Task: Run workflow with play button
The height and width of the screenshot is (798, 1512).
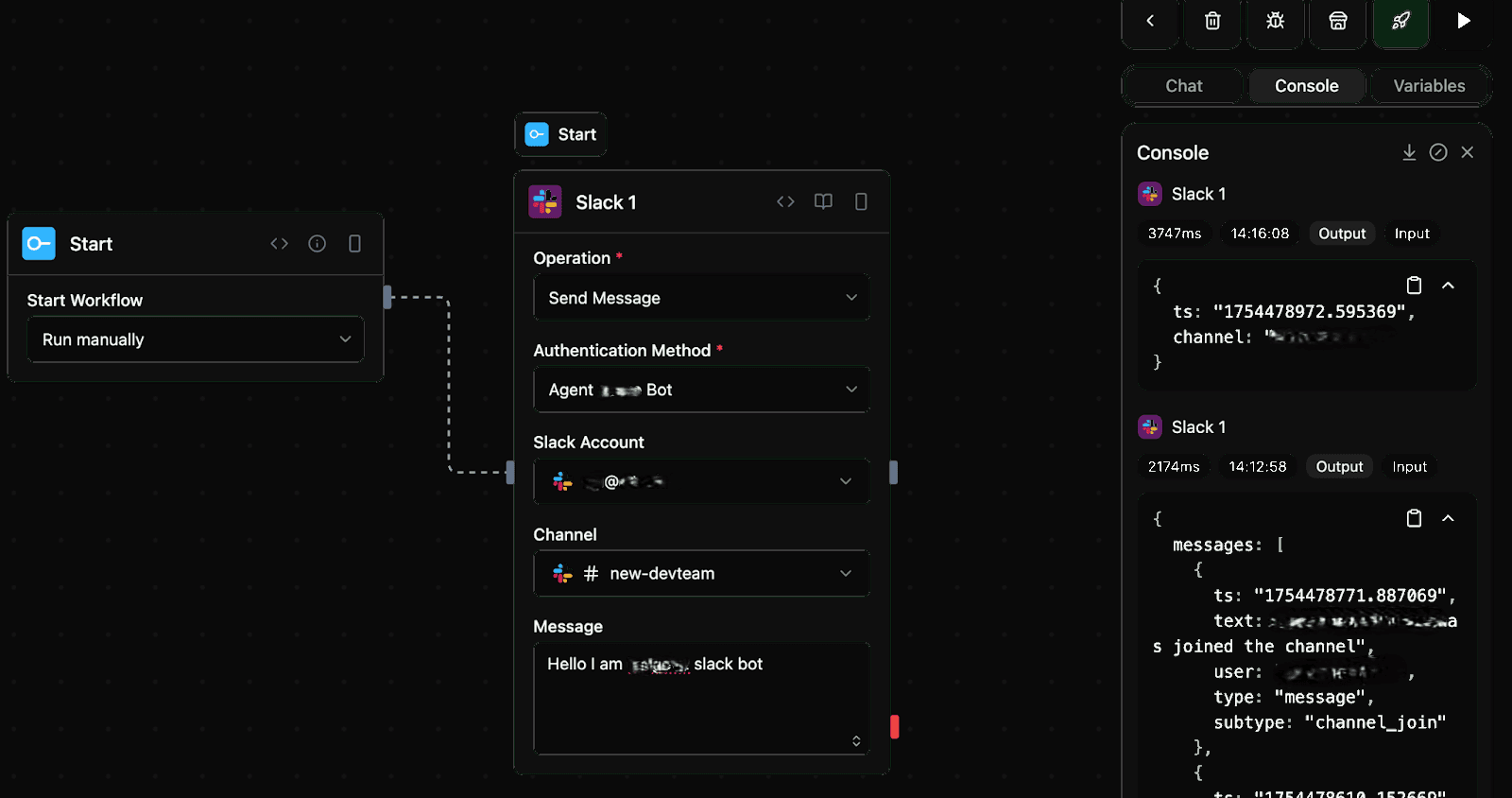Action: click(1463, 21)
